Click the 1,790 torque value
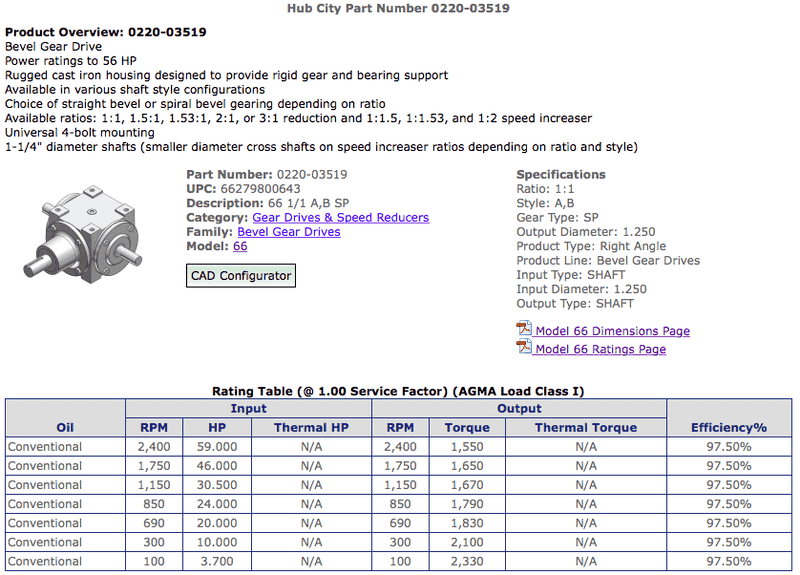This screenshot has height=575, width=800. point(467,504)
